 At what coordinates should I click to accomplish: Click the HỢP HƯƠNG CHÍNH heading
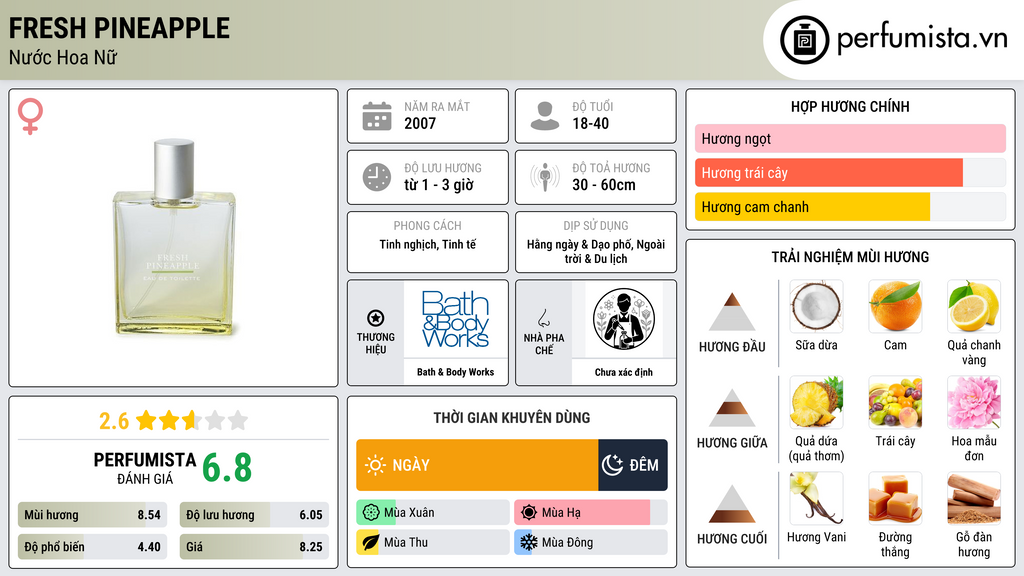(850, 106)
